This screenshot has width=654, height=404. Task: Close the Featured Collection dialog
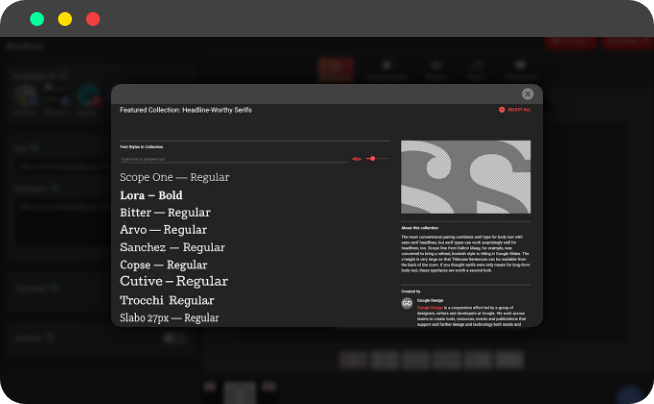tap(527, 94)
